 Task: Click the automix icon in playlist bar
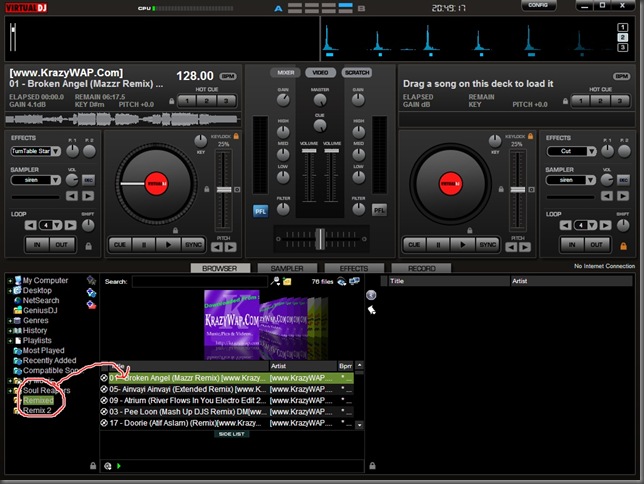108,466
